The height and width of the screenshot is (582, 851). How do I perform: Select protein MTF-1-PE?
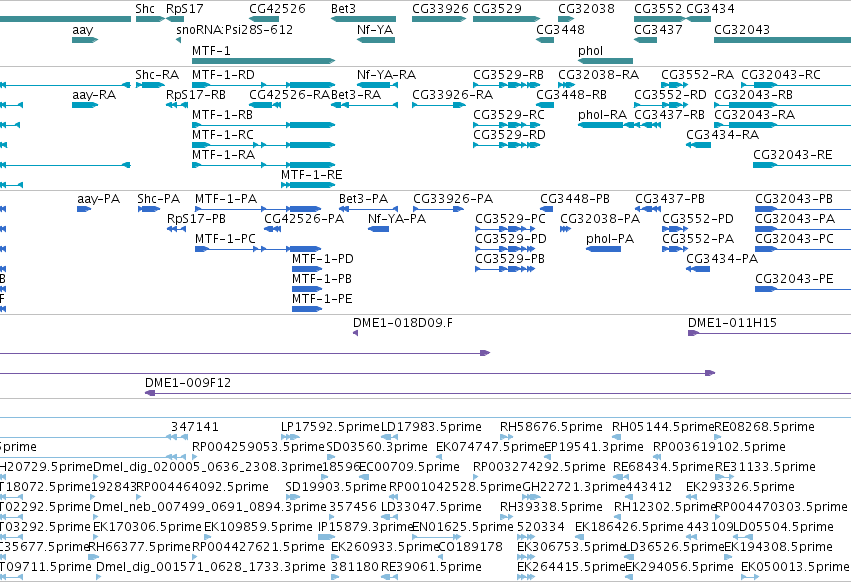(x=307, y=309)
